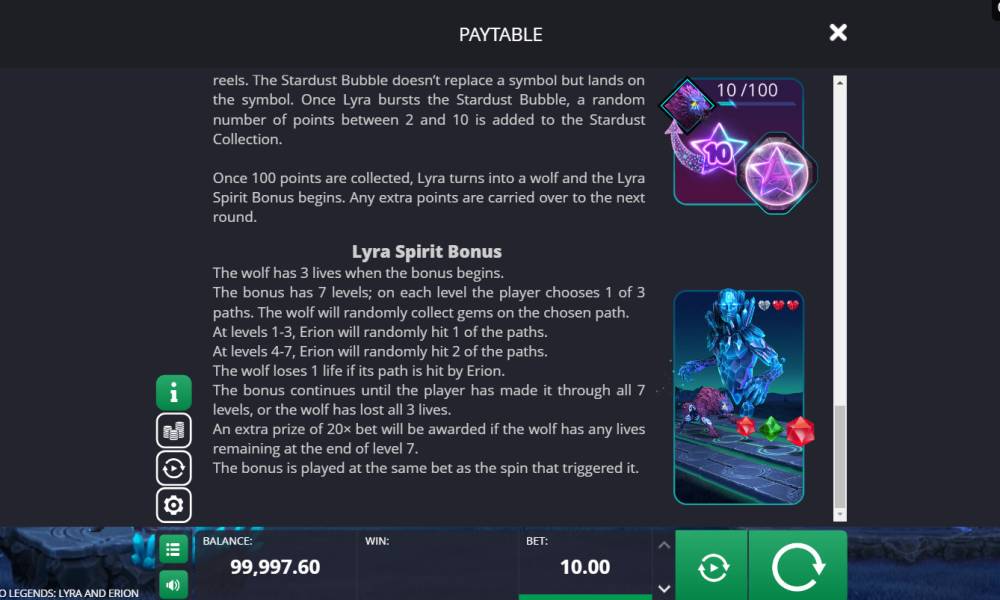Click the balance value 99,997.60
Screen dimensions: 1000x600
pos(275,567)
